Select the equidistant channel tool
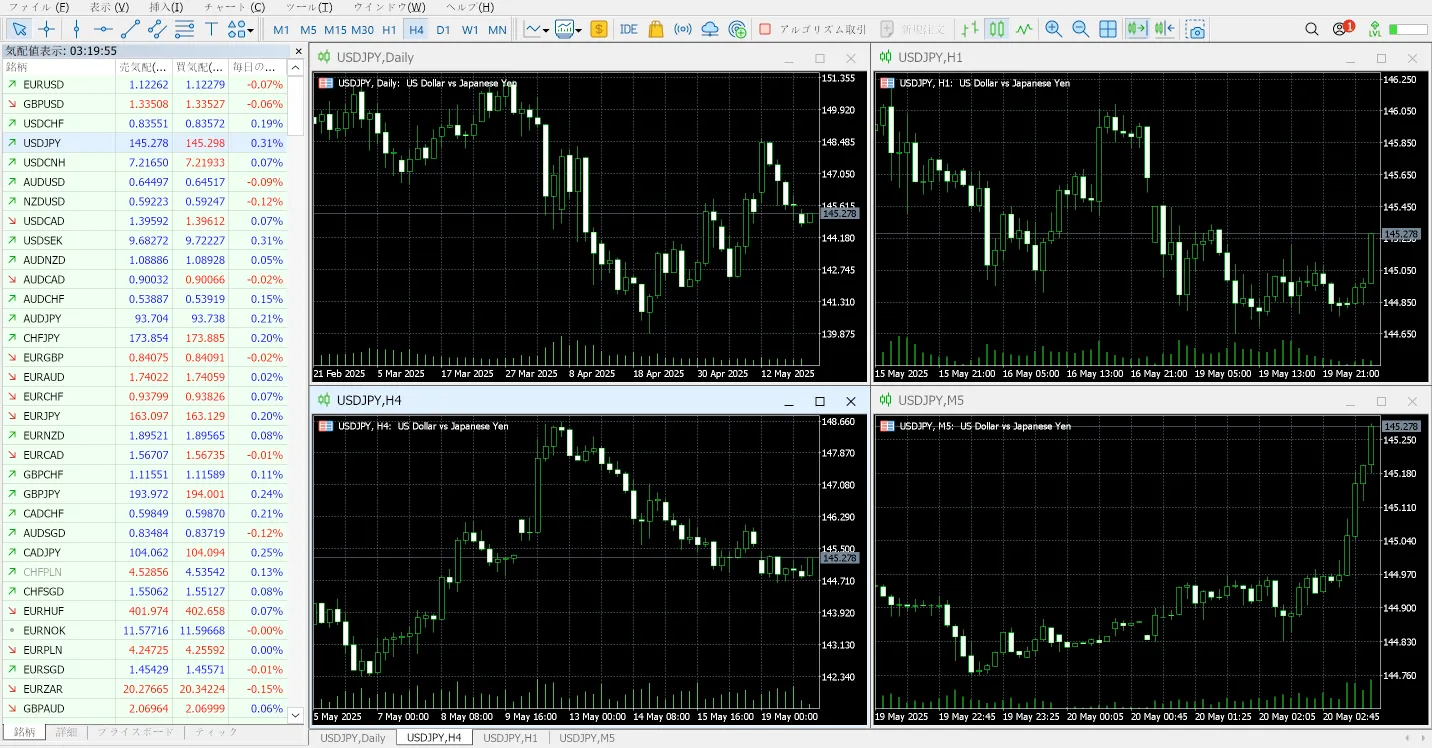1432x748 pixels. (157, 29)
